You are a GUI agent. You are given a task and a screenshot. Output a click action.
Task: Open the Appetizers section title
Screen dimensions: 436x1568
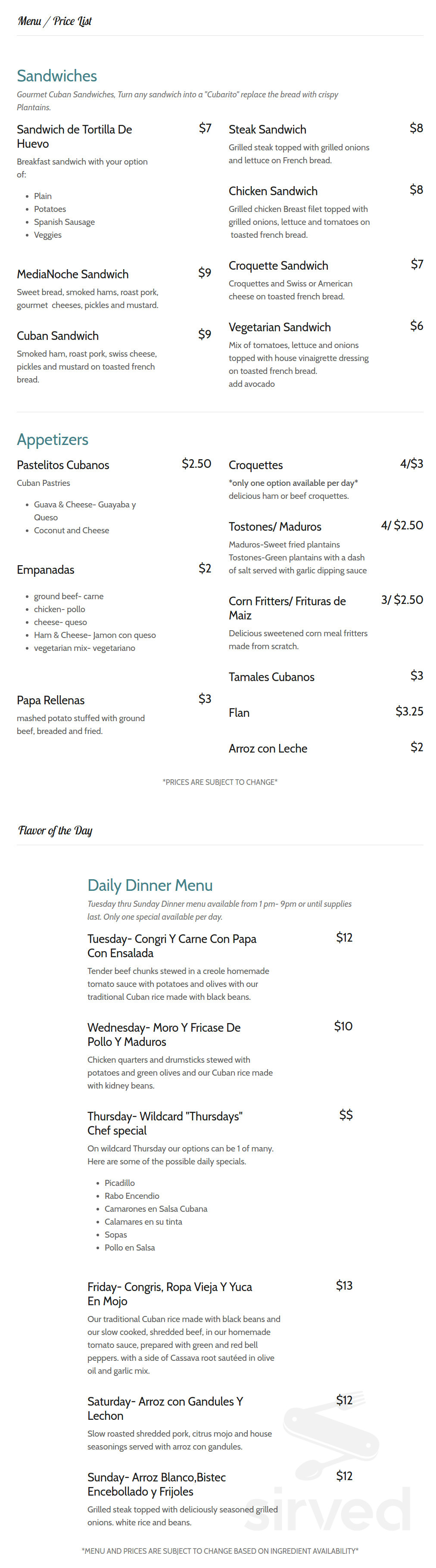[53, 439]
